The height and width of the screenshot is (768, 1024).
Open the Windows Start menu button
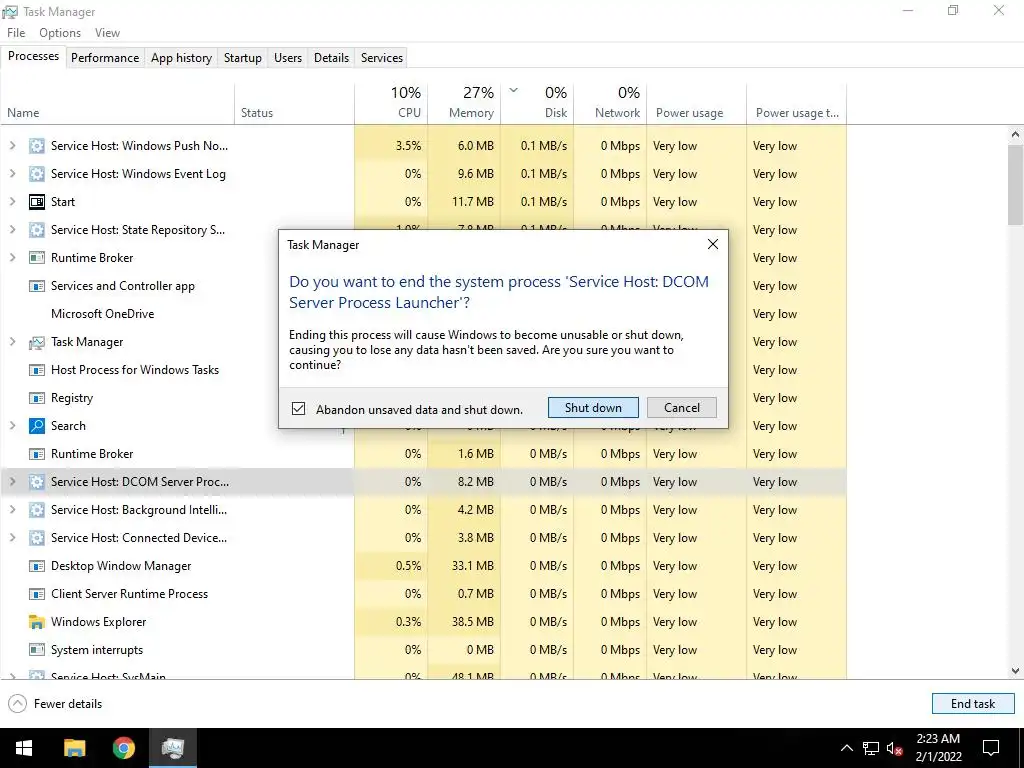[24, 748]
